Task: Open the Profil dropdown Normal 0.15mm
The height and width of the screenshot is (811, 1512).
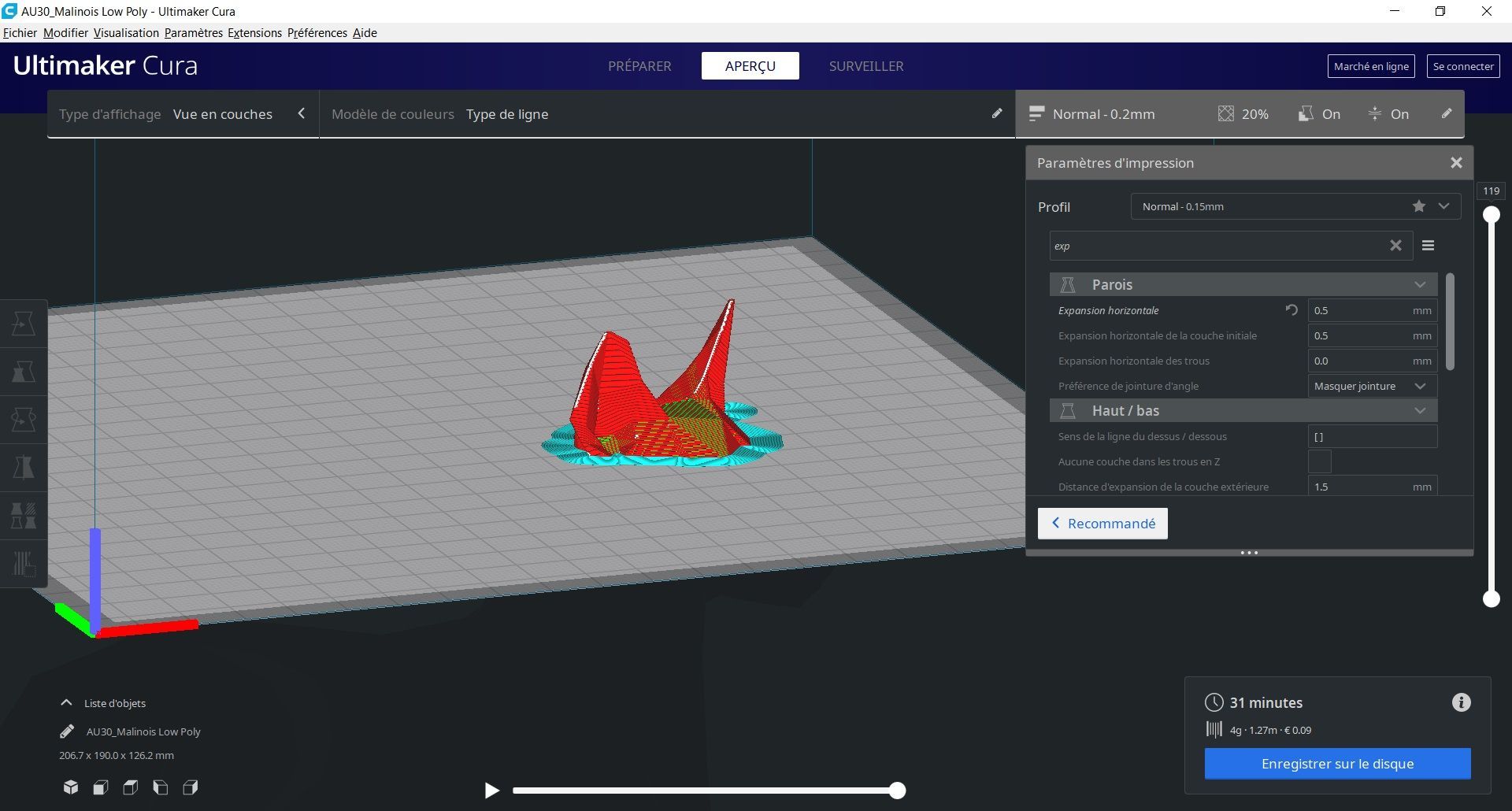Action: [1295, 206]
